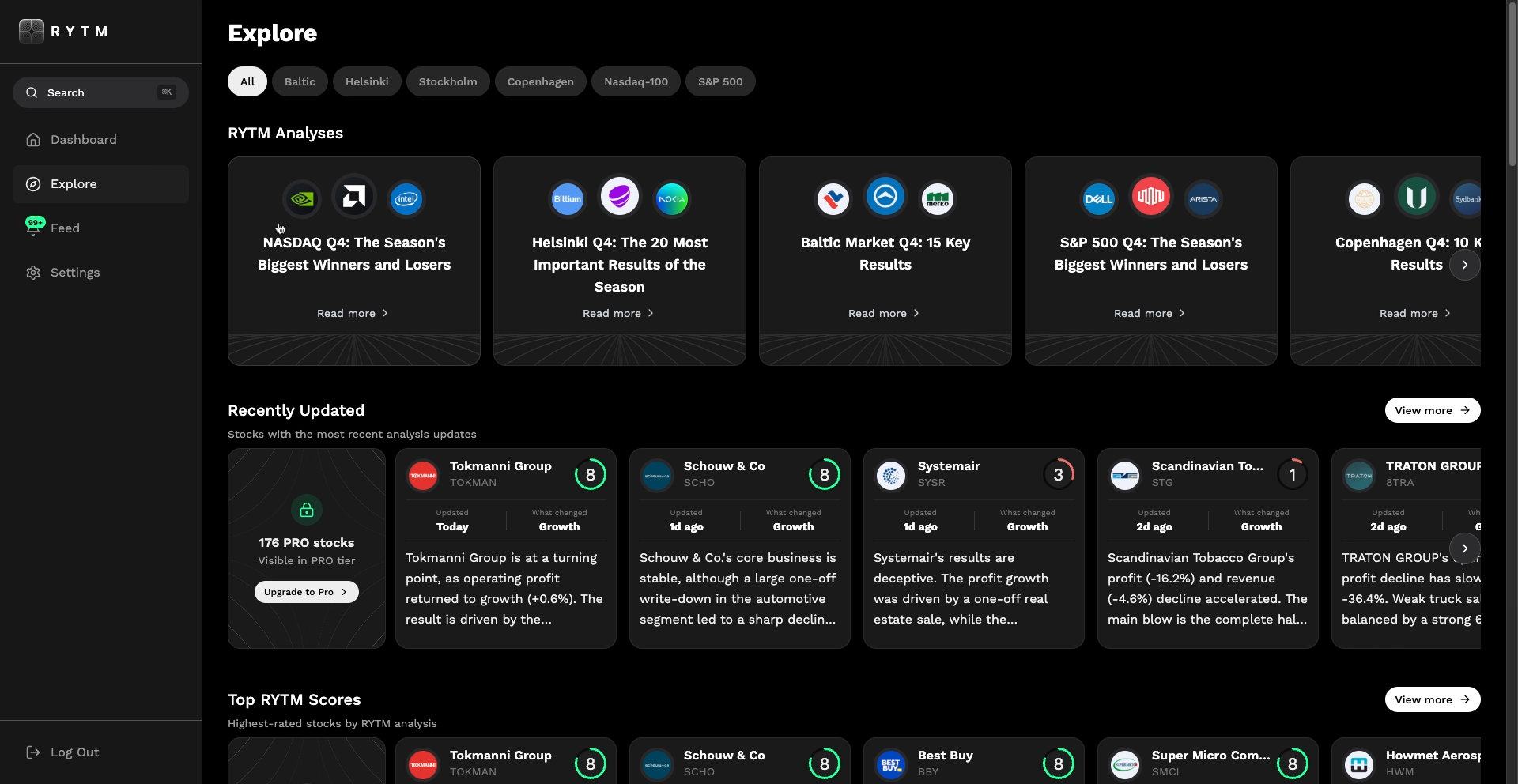Click Systemair's circular score ring
The height and width of the screenshot is (784, 1518).
(1059, 473)
